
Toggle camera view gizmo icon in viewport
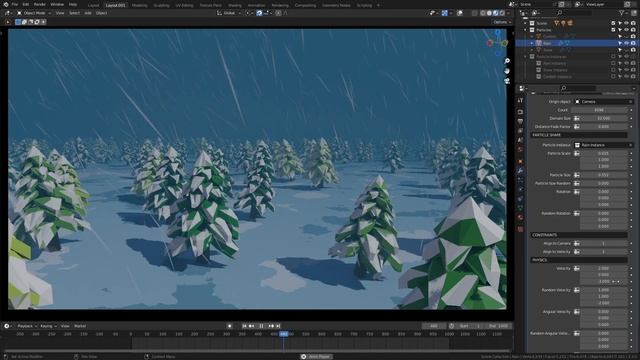507,81
